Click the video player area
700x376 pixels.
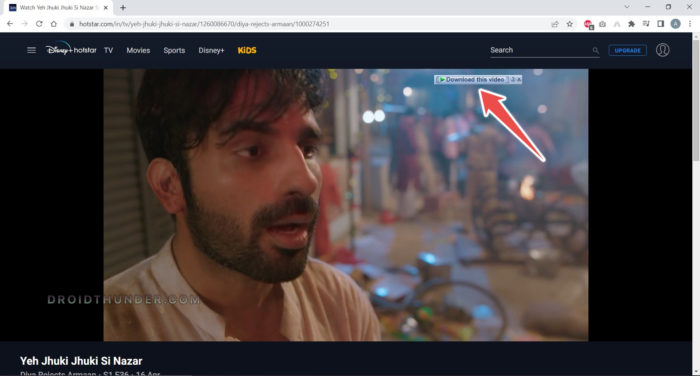pyautogui.click(x=346, y=205)
